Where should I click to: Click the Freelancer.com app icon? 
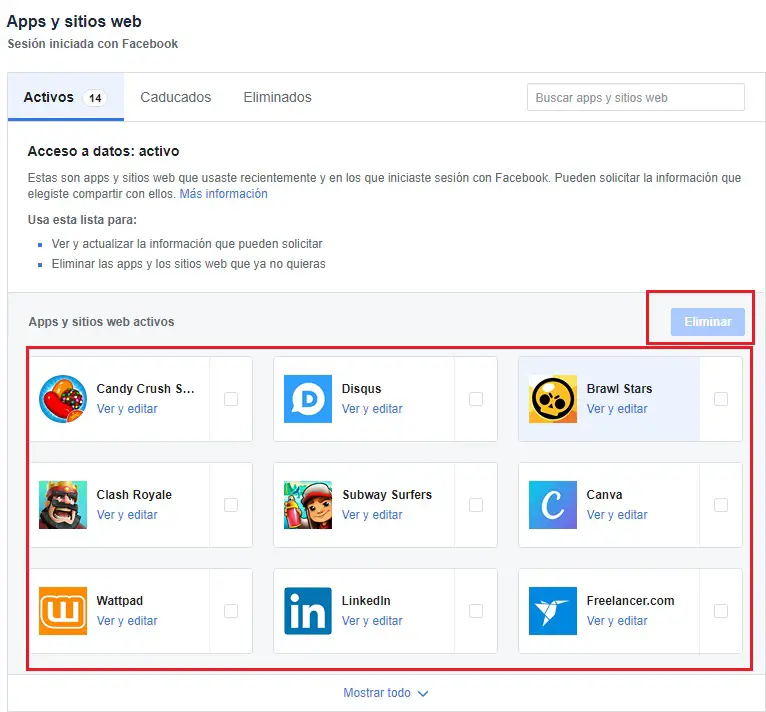(553, 611)
